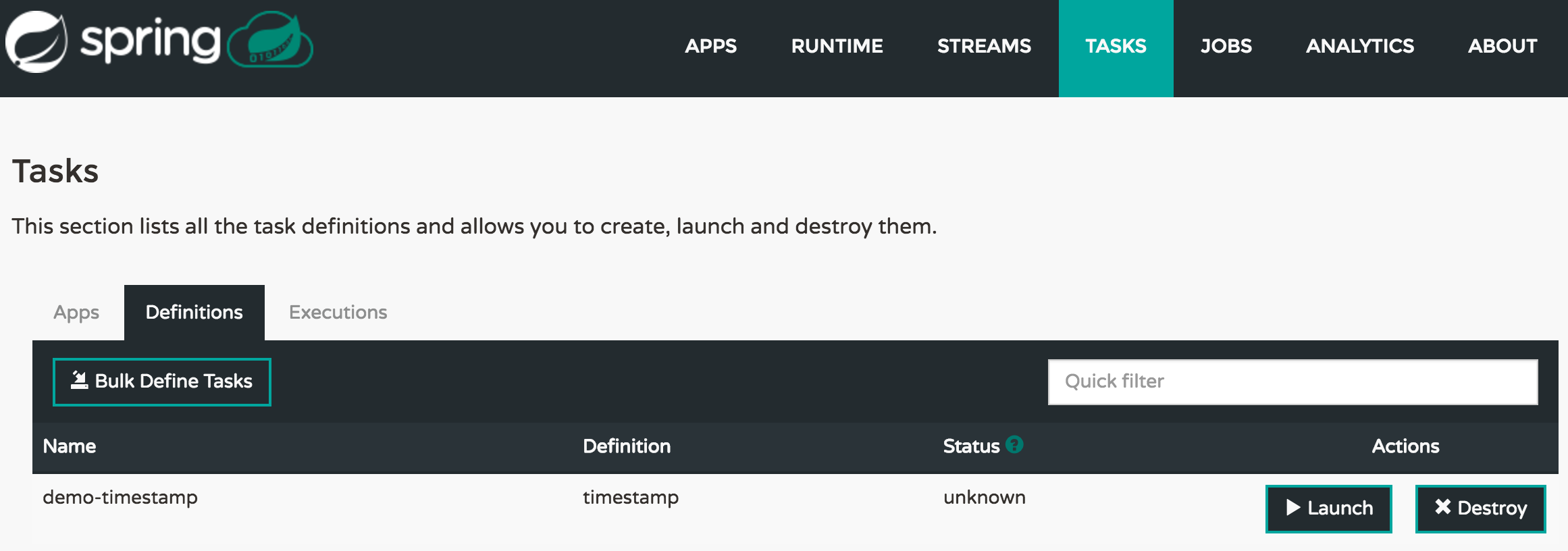Click the unknown status cell
This screenshot has height=551, width=1568.
coord(985,498)
